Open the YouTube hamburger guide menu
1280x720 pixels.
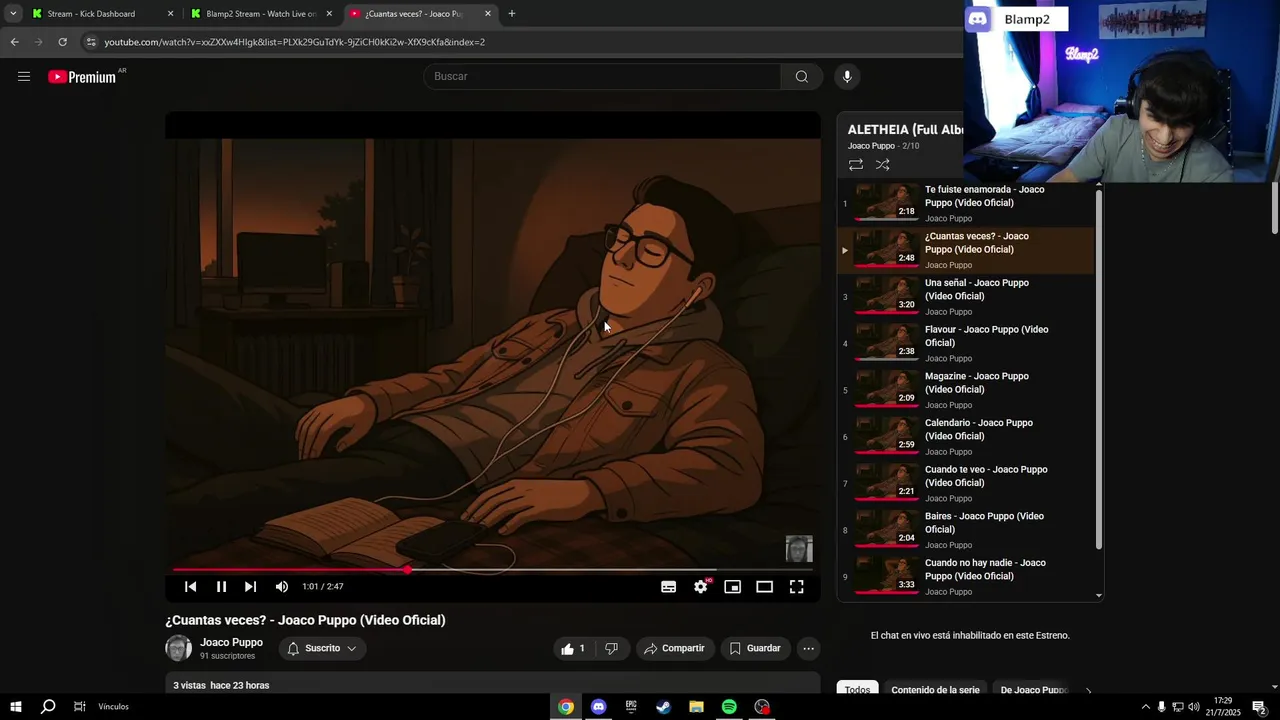point(24,77)
